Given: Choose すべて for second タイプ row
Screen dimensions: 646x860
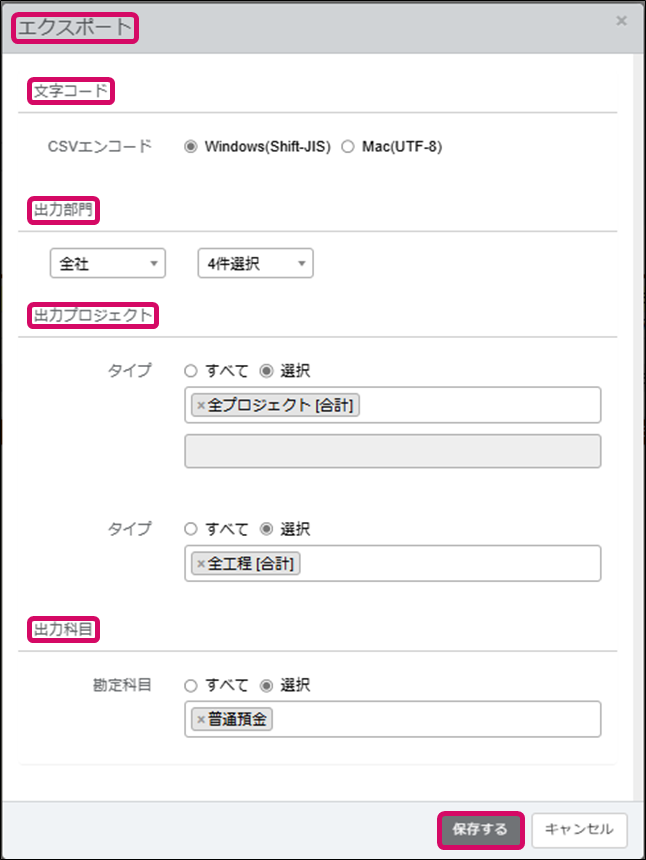Looking at the screenshot, I should tap(191, 529).
